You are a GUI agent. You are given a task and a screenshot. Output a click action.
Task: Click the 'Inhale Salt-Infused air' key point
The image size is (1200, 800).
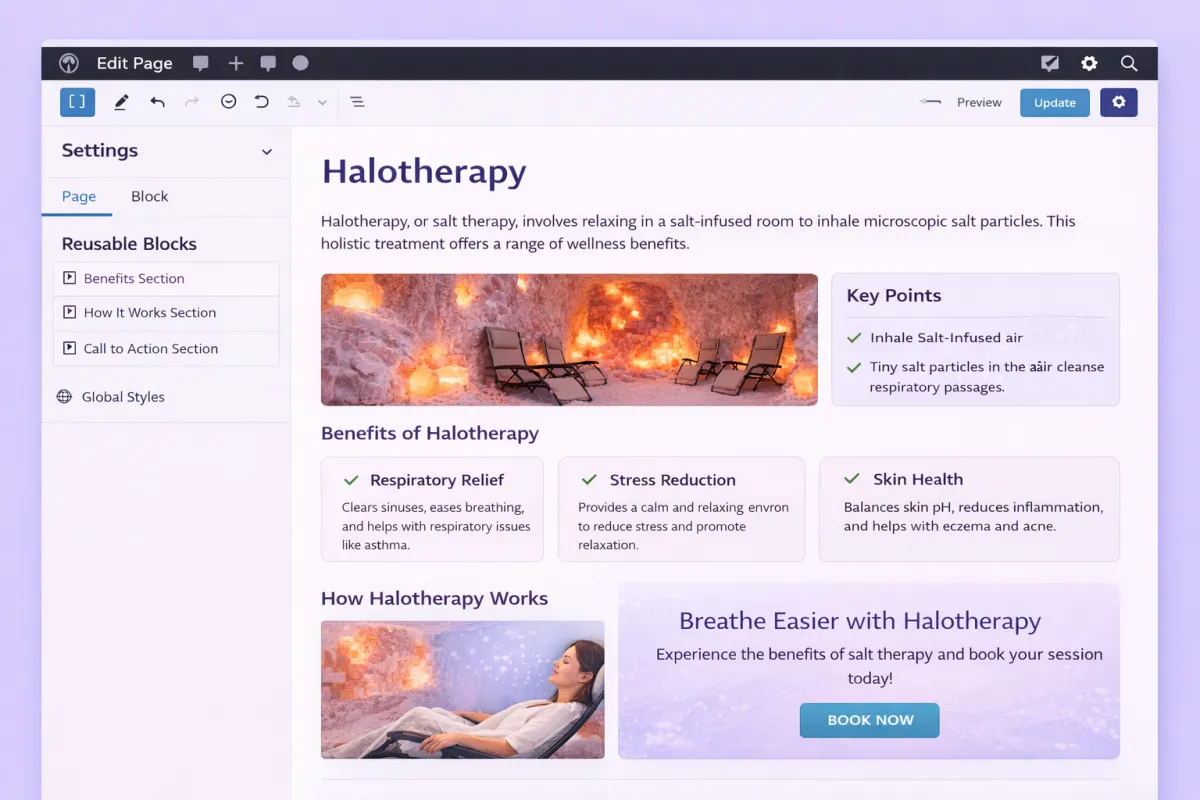[x=946, y=338]
